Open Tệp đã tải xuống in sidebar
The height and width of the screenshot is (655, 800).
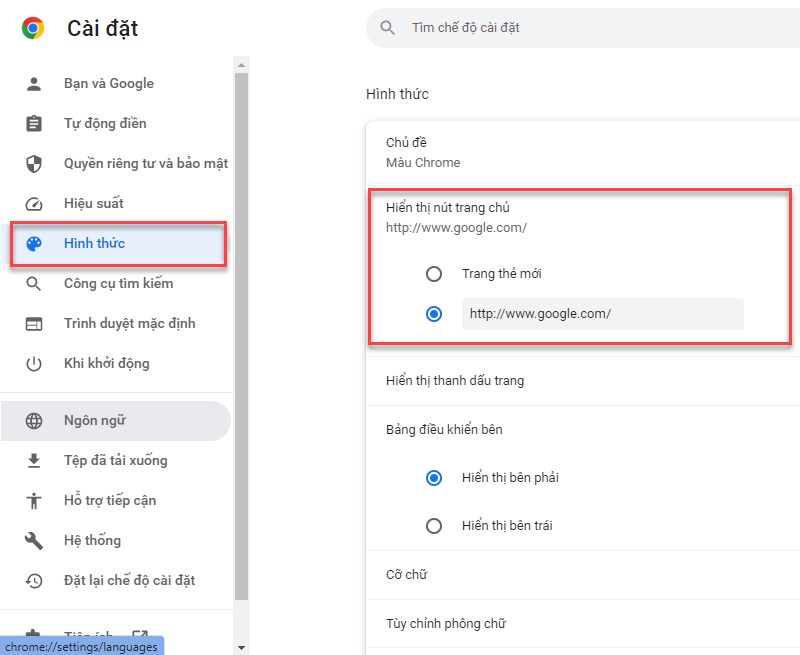coord(115,461)
